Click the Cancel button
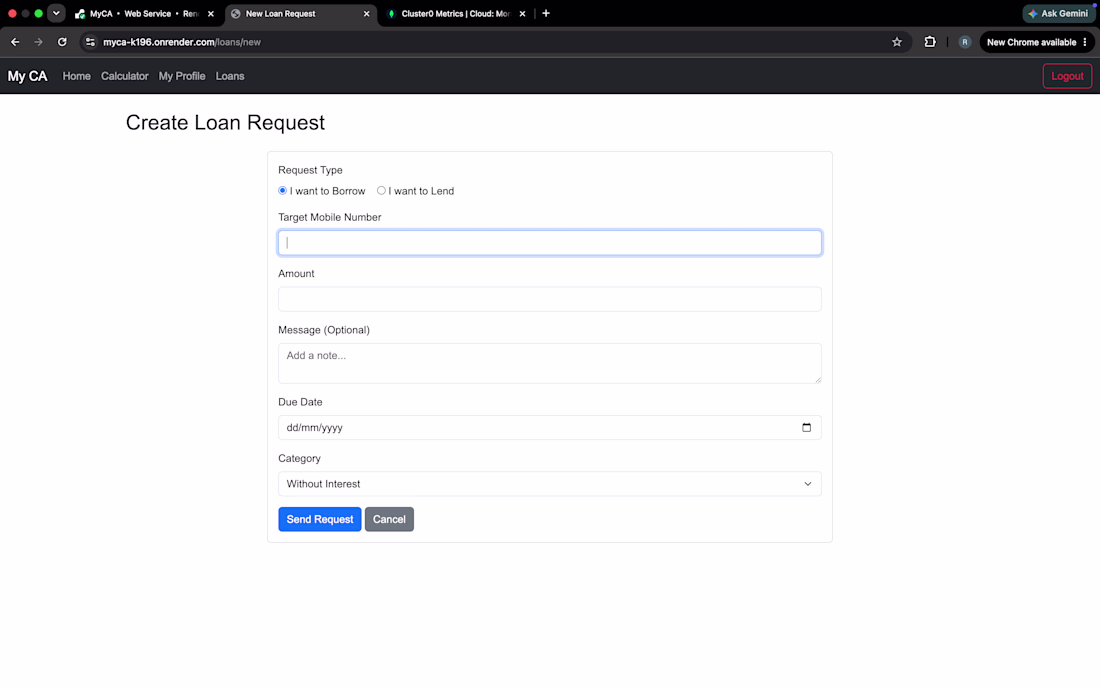 pyautogui.click(x=389, y=519)
